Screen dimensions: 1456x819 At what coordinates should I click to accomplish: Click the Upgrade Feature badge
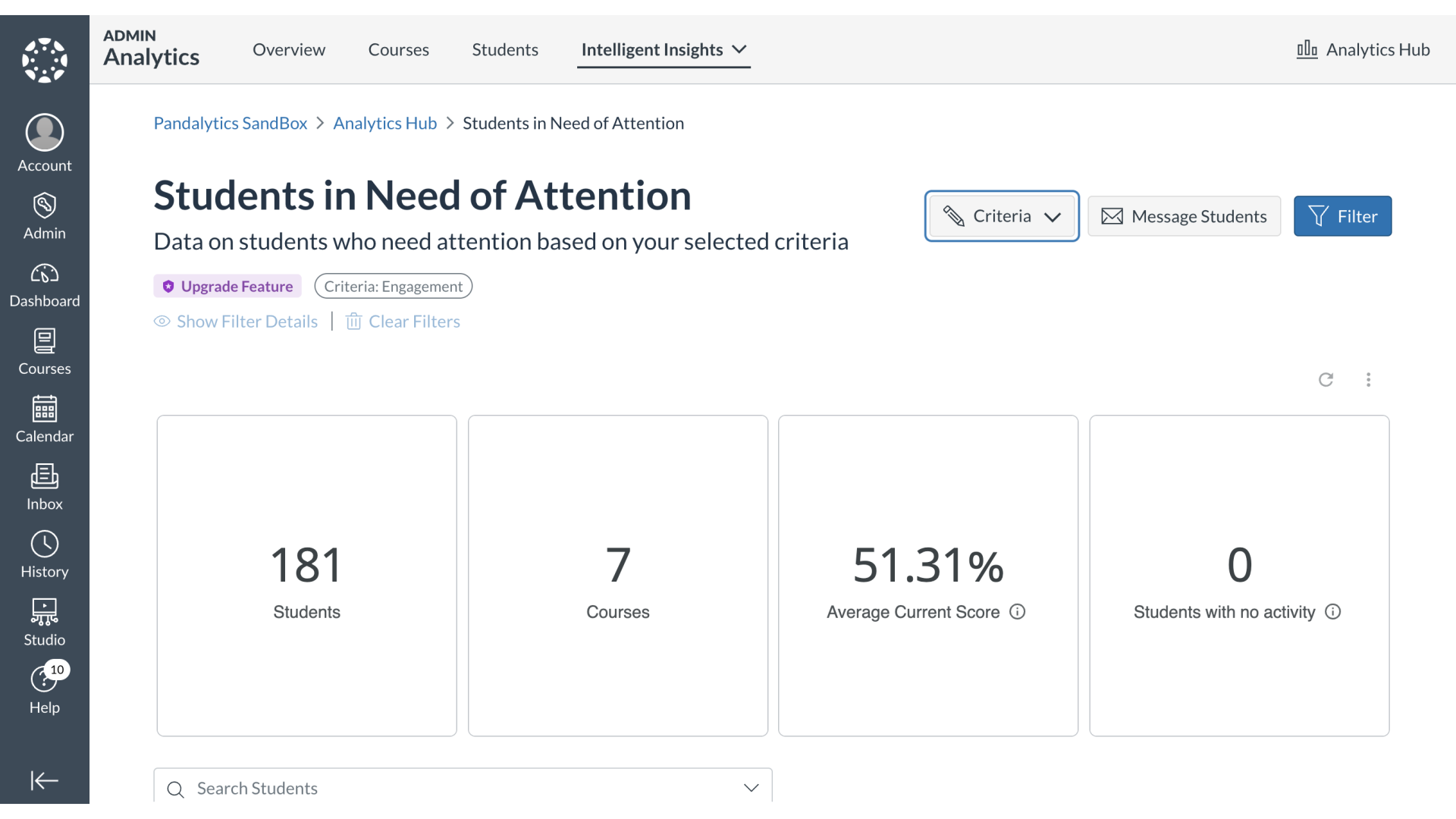[x=227, y=286]
